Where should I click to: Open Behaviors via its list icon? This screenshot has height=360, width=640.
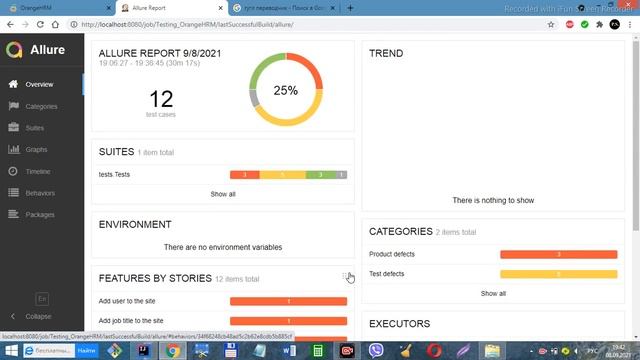click(13, 193)
